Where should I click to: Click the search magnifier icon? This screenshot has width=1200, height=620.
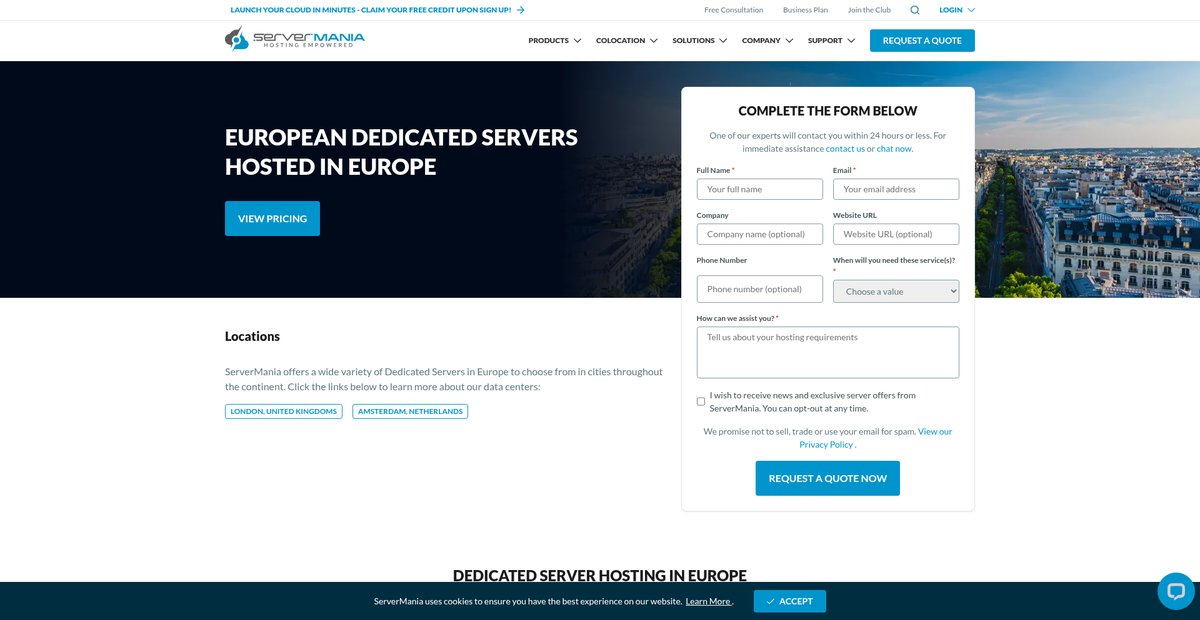point(914,10)
